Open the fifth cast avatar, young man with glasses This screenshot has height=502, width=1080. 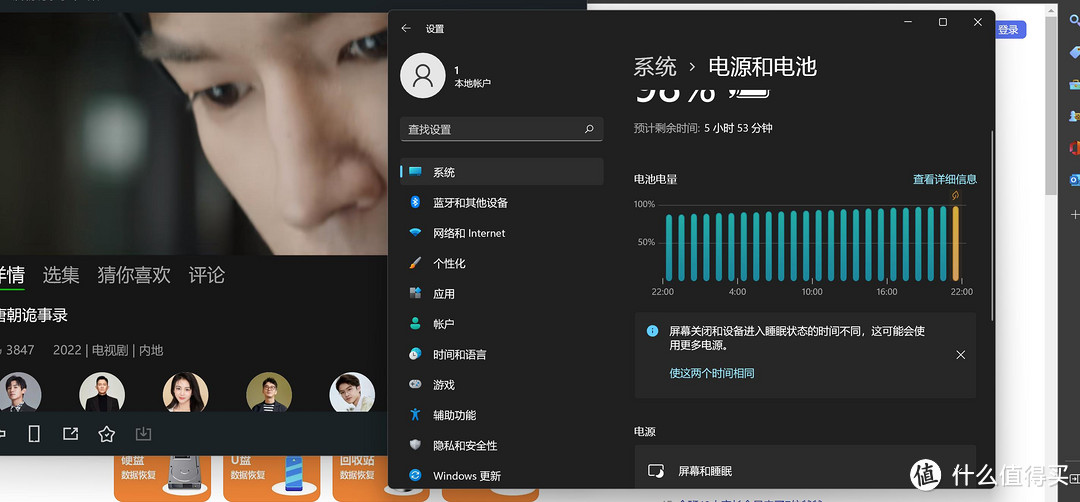click(x=352, y=393)
